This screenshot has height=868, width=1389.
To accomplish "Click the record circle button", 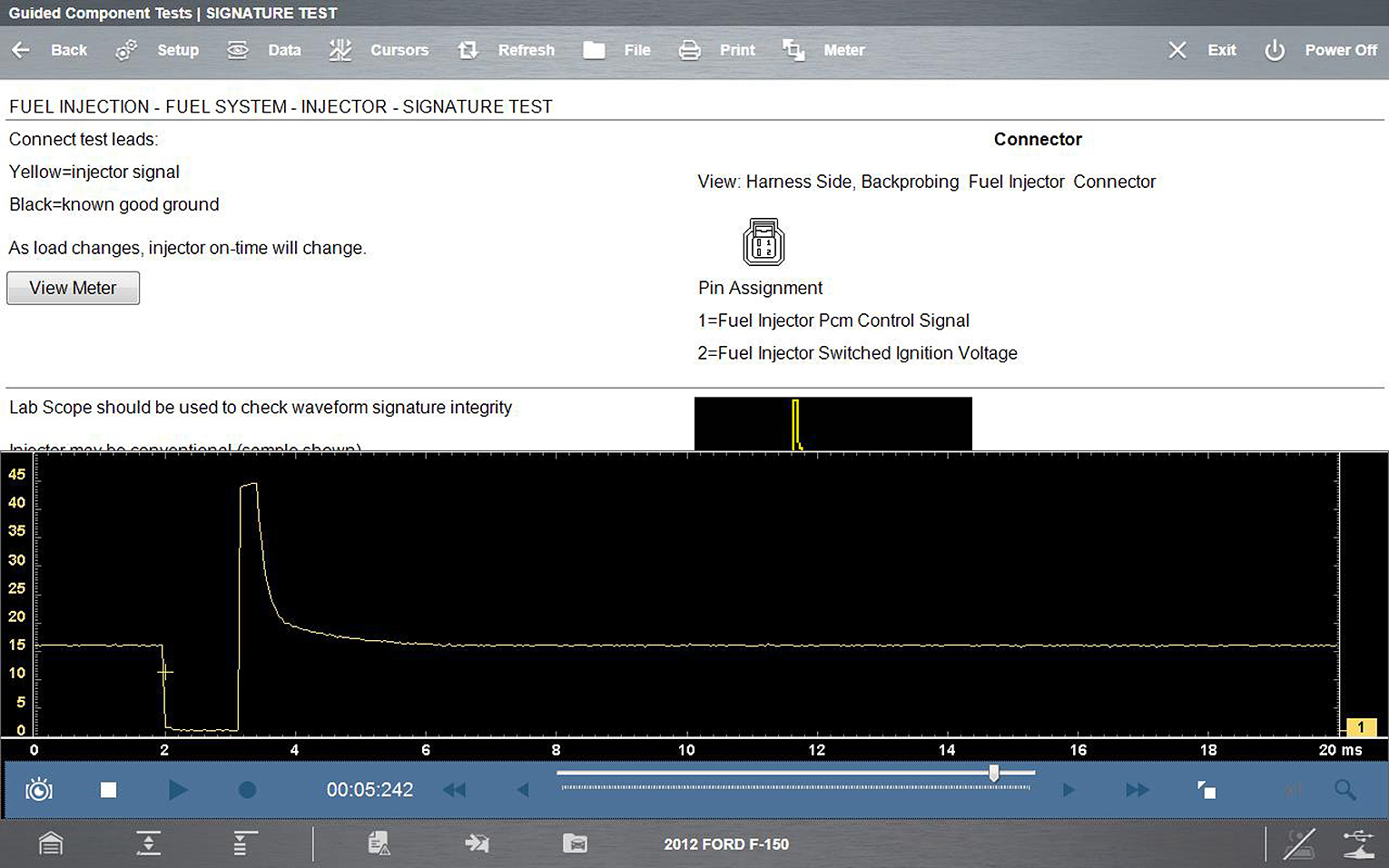I will click(x=247, y=790).
